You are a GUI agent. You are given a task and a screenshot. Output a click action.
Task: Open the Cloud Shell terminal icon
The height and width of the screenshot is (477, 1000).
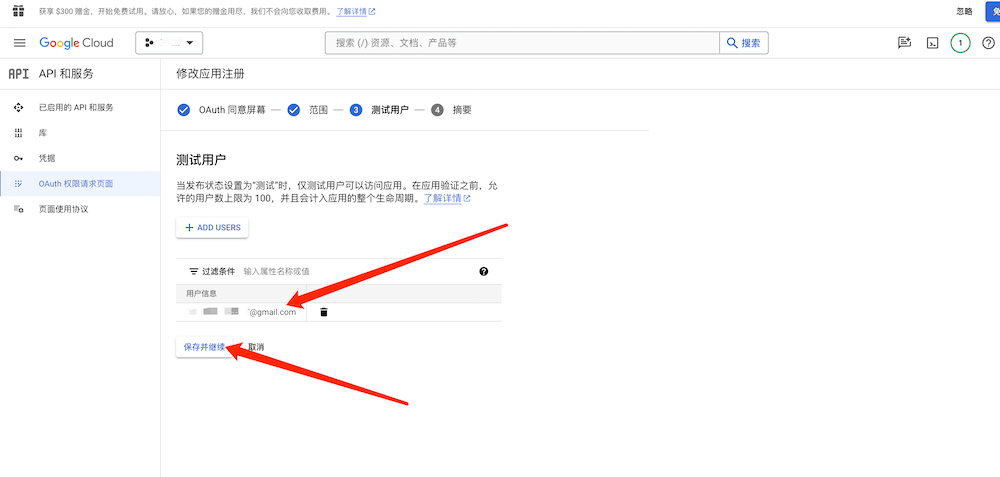coord(932,43)
